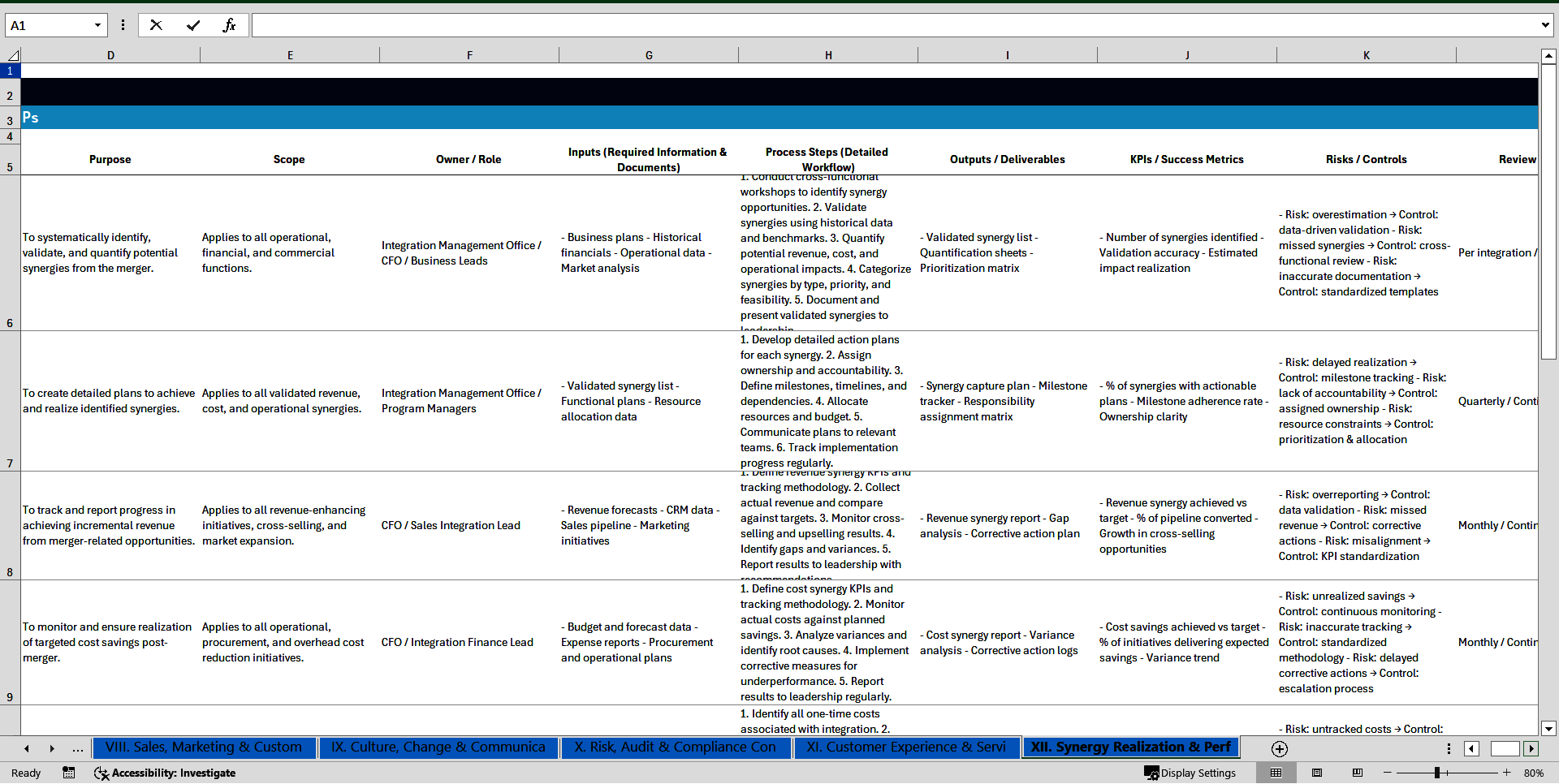Open the X. Risk, Audit & Compliance tab
The width and height of the screenshot is (1559, 784).
(675, 747)
